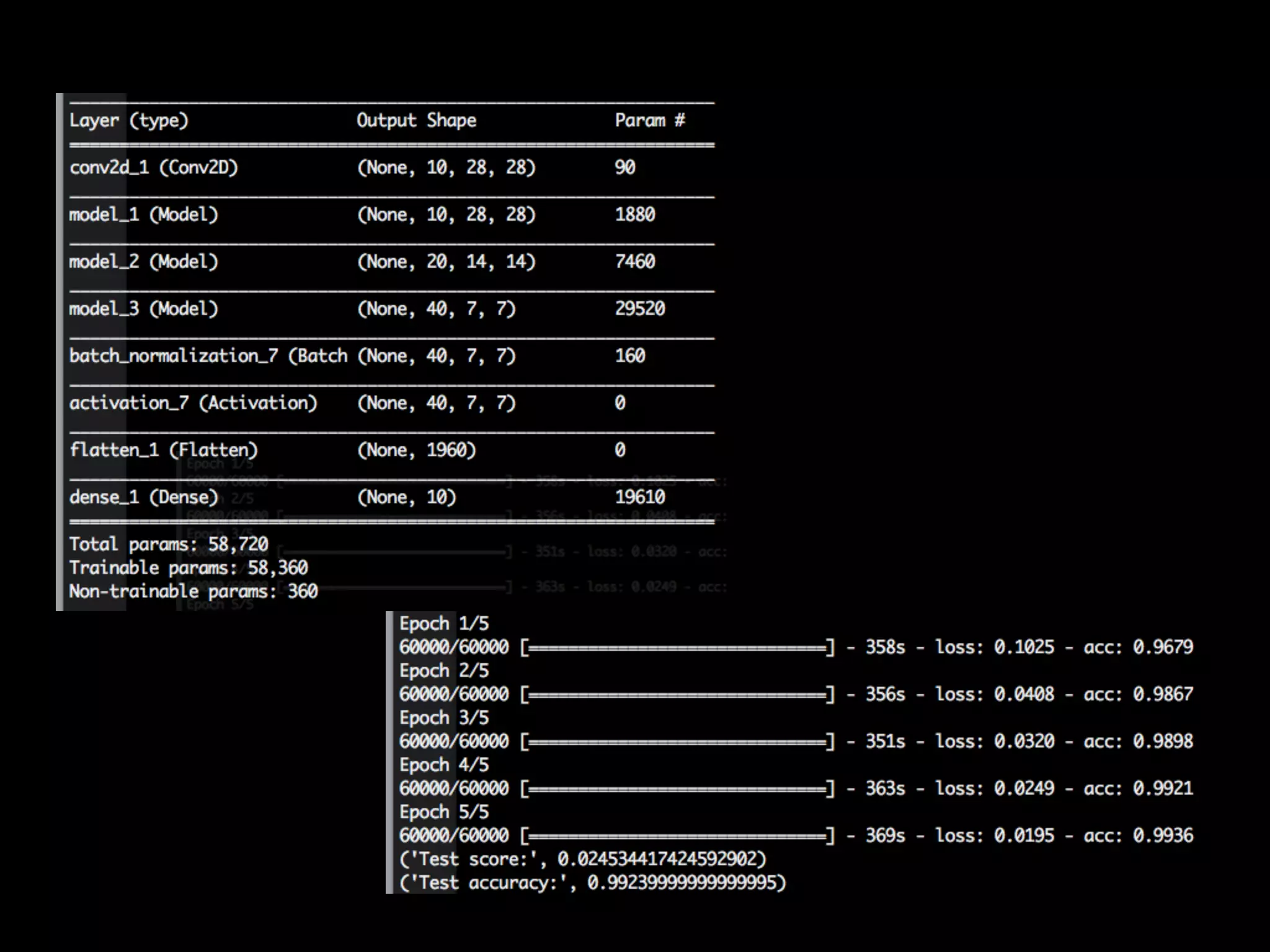
Task: Click the activation_7 (Activation) layer name
Action: 193,403
